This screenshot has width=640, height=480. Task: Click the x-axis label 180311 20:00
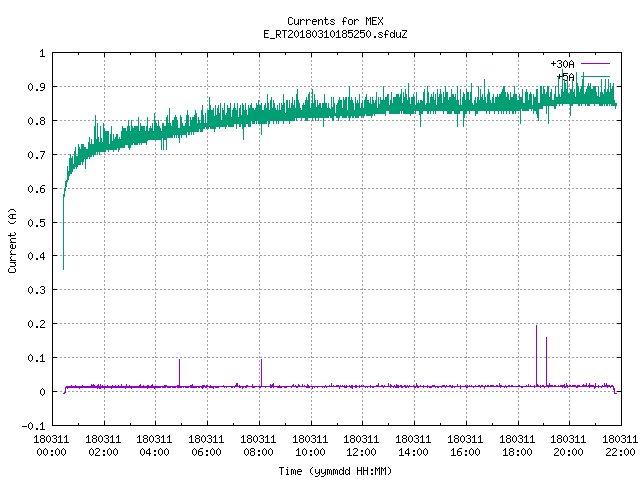568,446
